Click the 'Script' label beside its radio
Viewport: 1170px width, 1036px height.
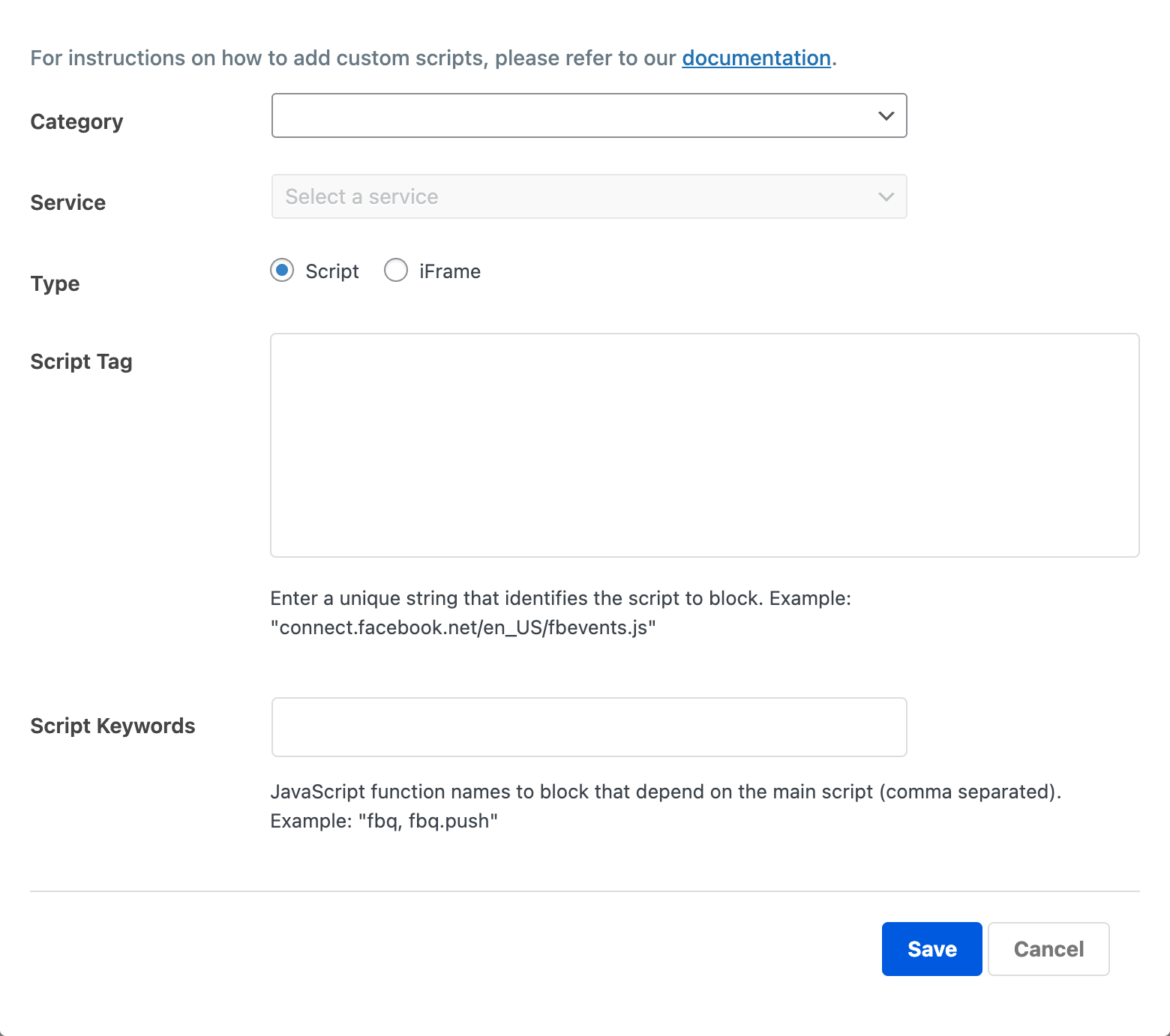click(x=331, y=271)
